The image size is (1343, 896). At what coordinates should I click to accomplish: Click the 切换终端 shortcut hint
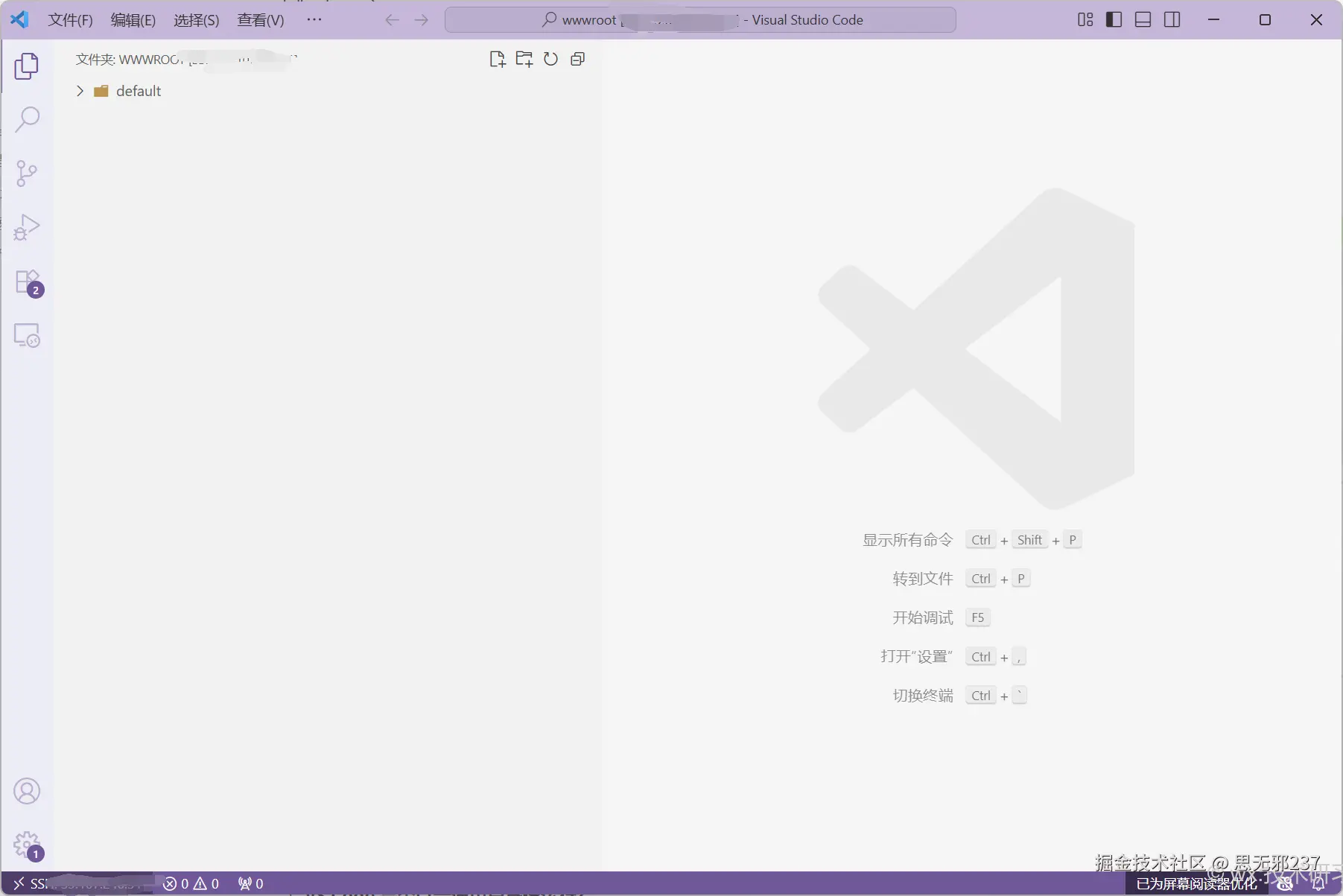(923, 696)
